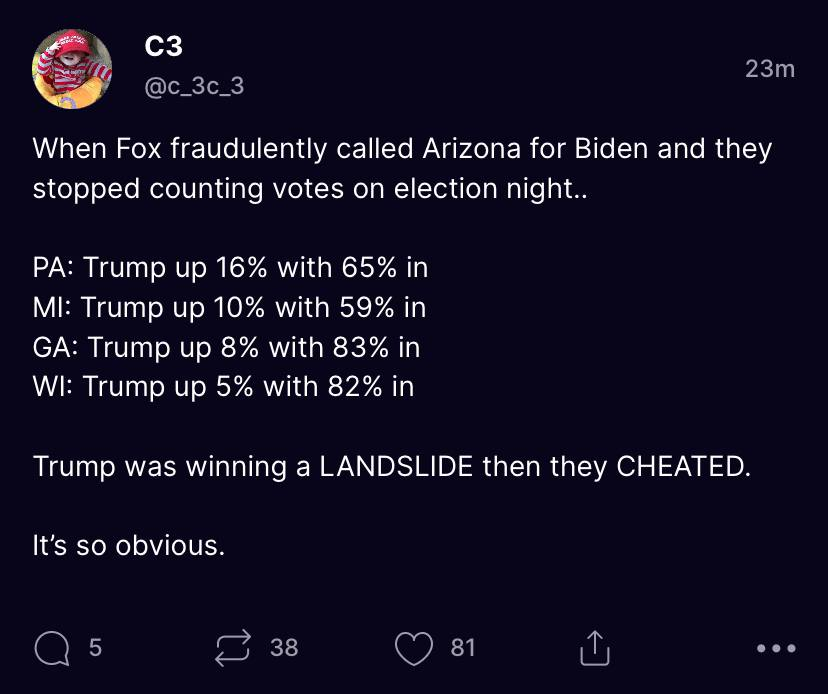The height and width of the screenshot is (694, 828).
Task: Like the post with the heart icon
Action: tap(412, 649)
